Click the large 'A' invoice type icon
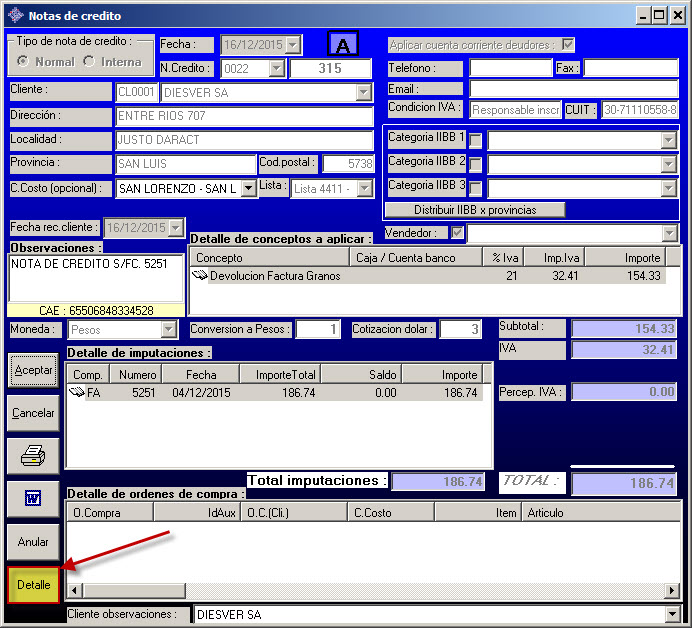The width and height of the screenshot is (692, 628). tap(344, 46)
